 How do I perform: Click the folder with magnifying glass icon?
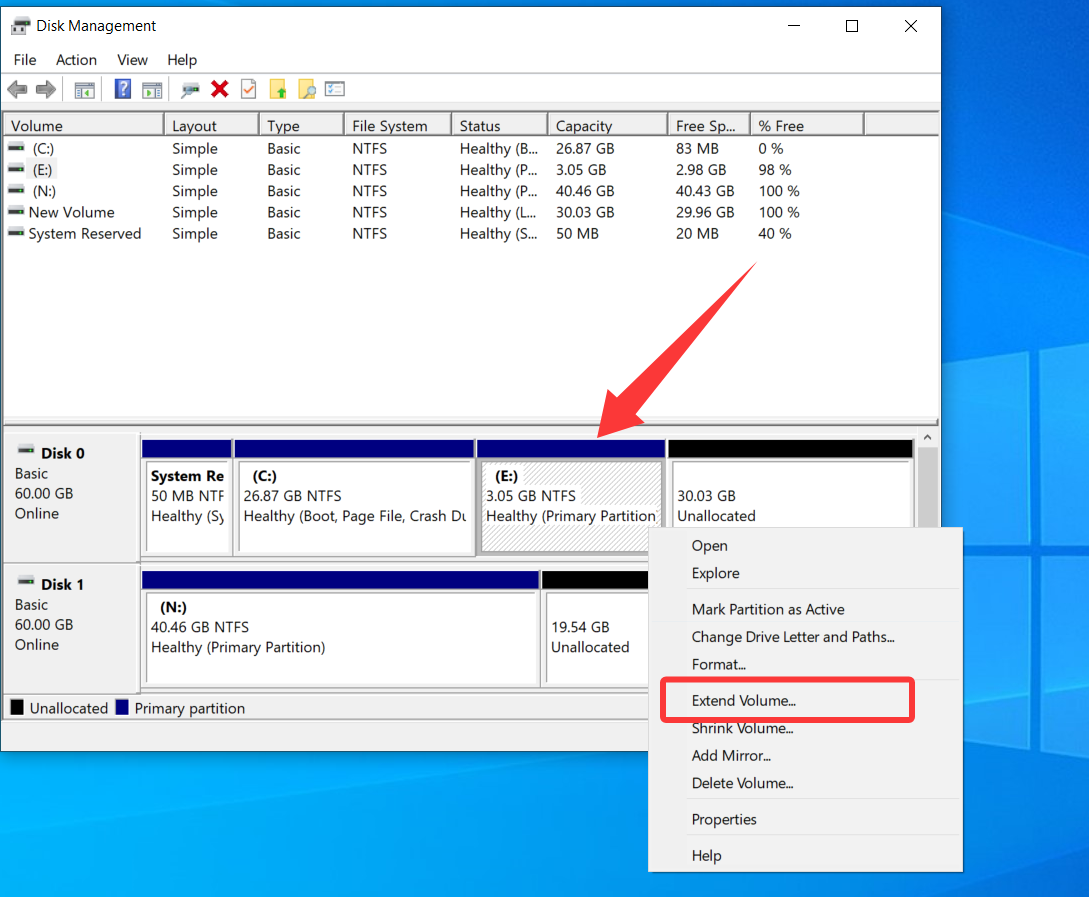pyautogui.click(x=306, y=89)
